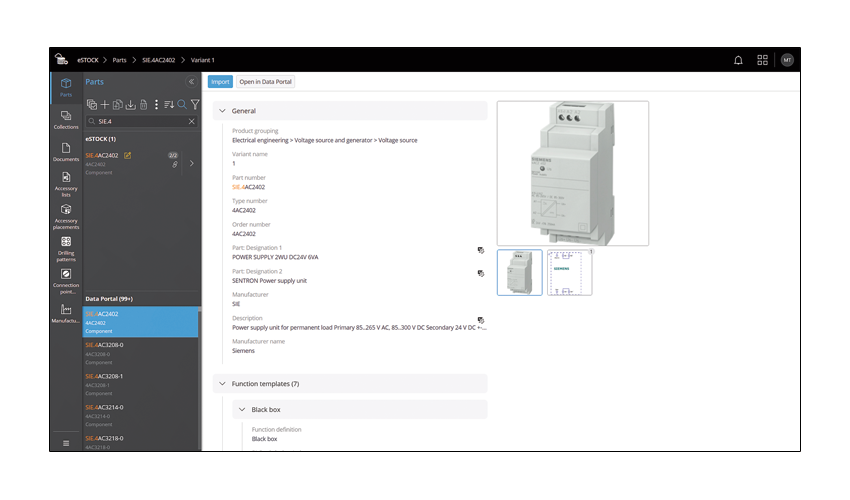The height and width of the screenshot is (500, 850).
Task: Click the Siemens manufacturer name value
Action: point(243,351)
